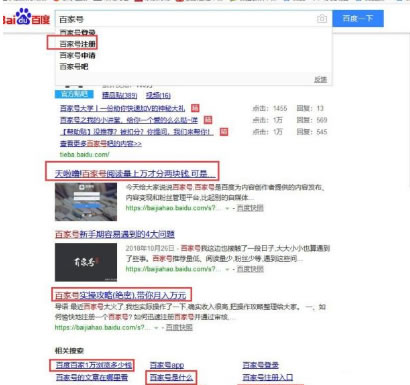The height and width of the screenshot is (385, 410).
Task: Click 回复: 569 count text
Action: tap(312, 120)
